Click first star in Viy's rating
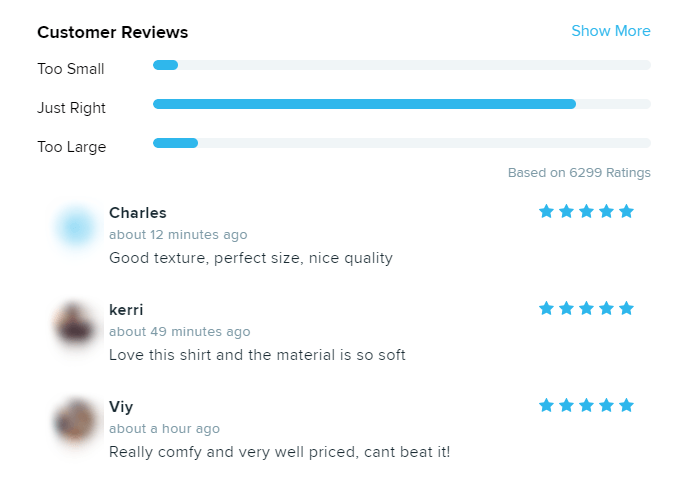The image size is (700, 483). click(547, 405)
